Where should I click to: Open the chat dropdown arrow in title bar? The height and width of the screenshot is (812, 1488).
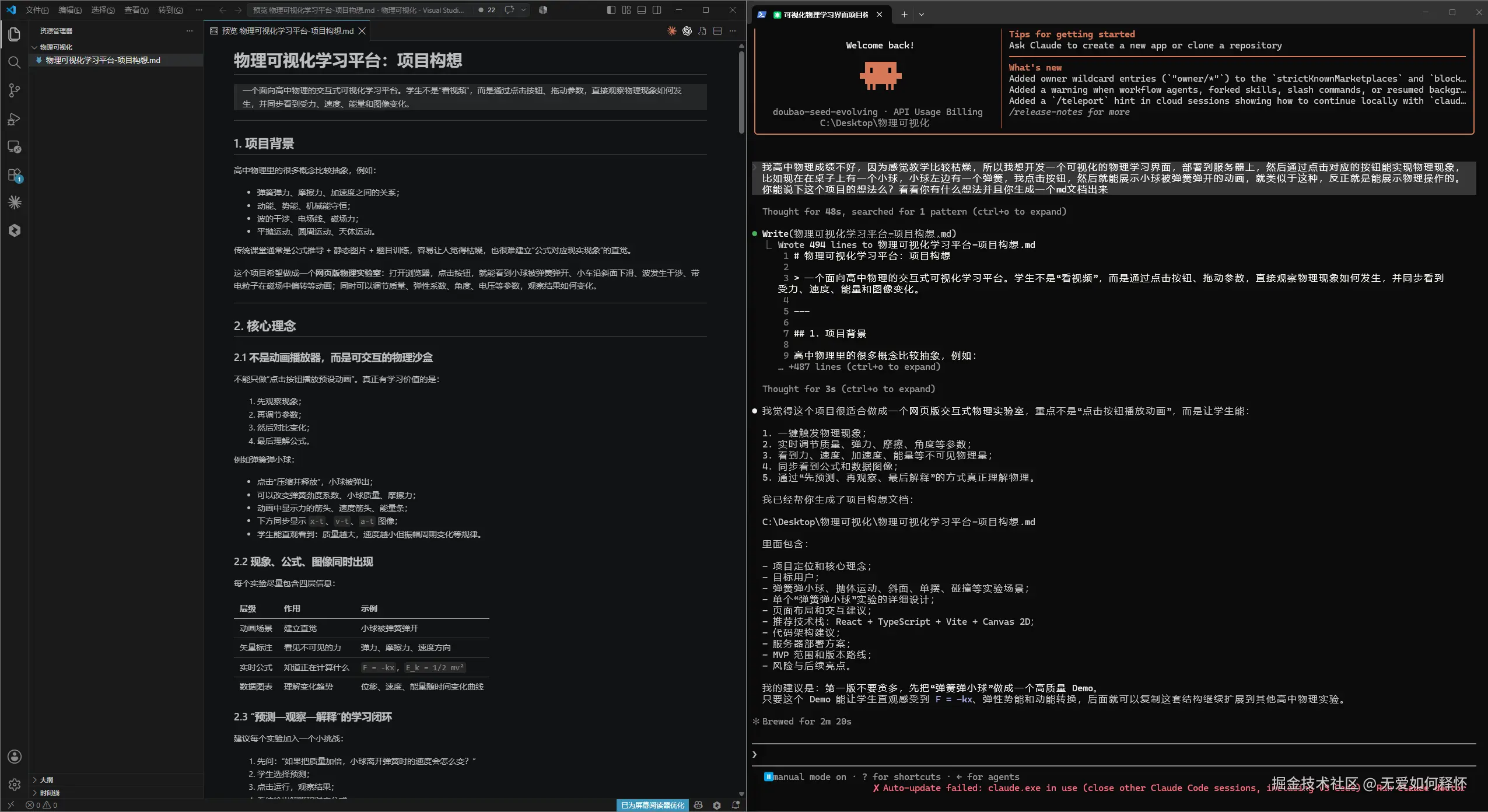pyautogui.click(x=523, y=10)
